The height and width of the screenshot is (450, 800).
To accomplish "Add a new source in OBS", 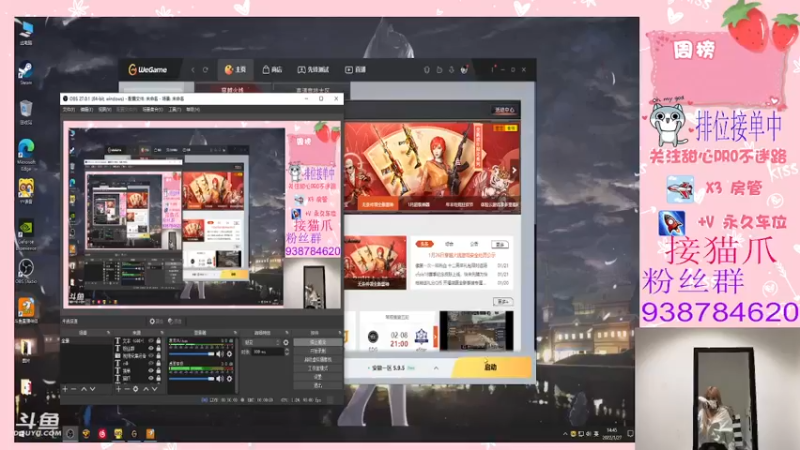I will [x=118, y=389].
